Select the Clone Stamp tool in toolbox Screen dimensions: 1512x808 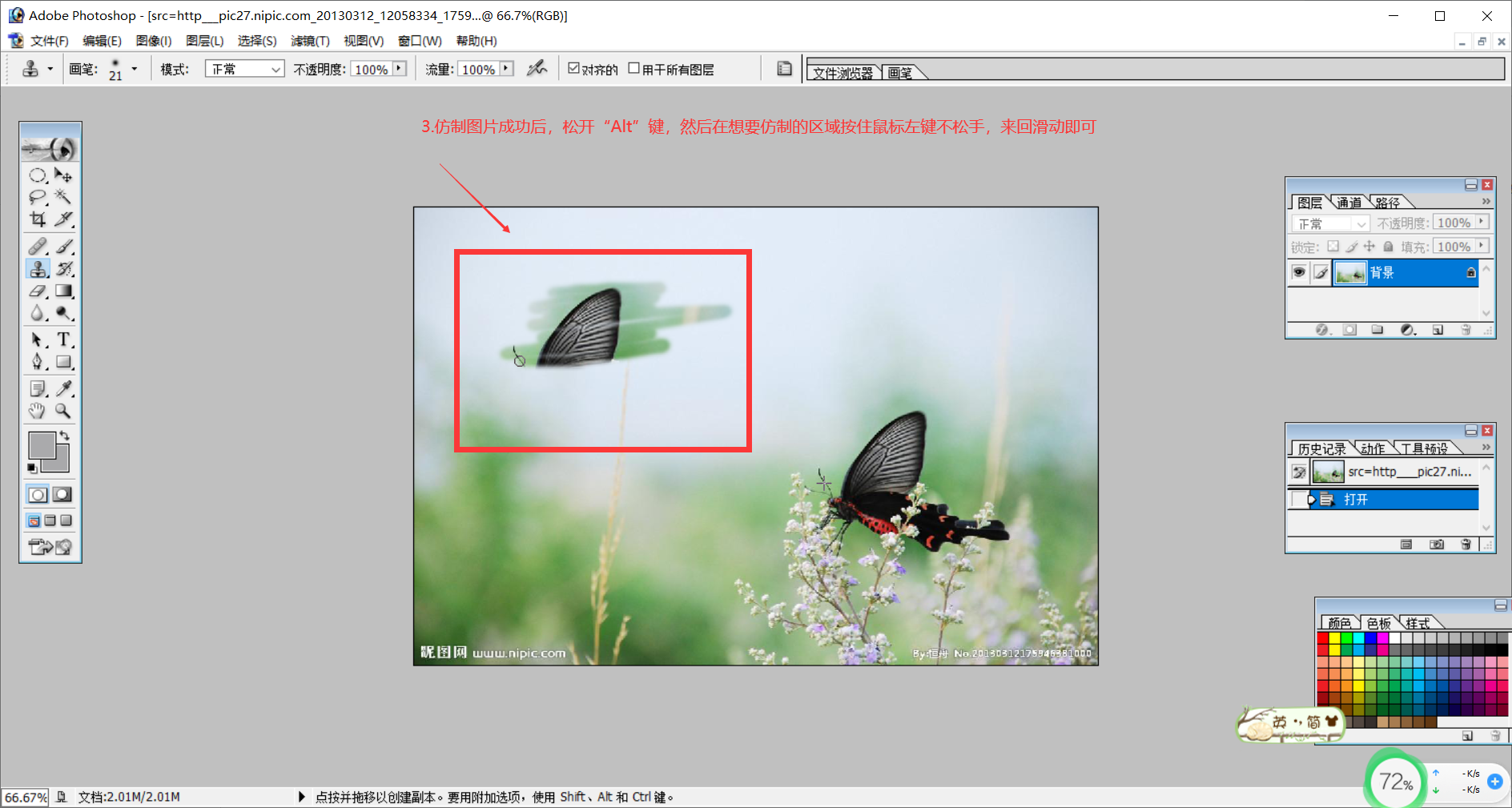pyautogui.click(x=38, y=268)
